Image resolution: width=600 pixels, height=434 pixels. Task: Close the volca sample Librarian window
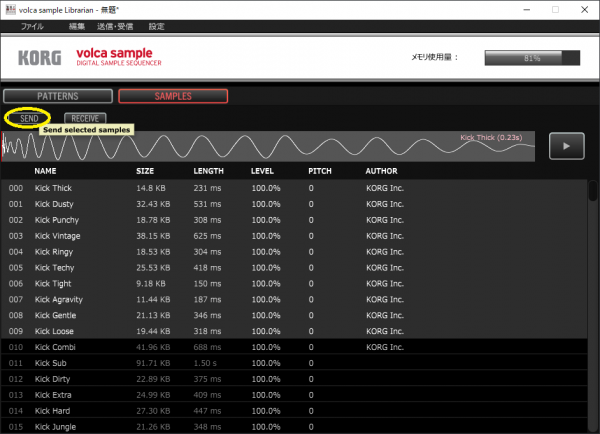click(584, 10)
